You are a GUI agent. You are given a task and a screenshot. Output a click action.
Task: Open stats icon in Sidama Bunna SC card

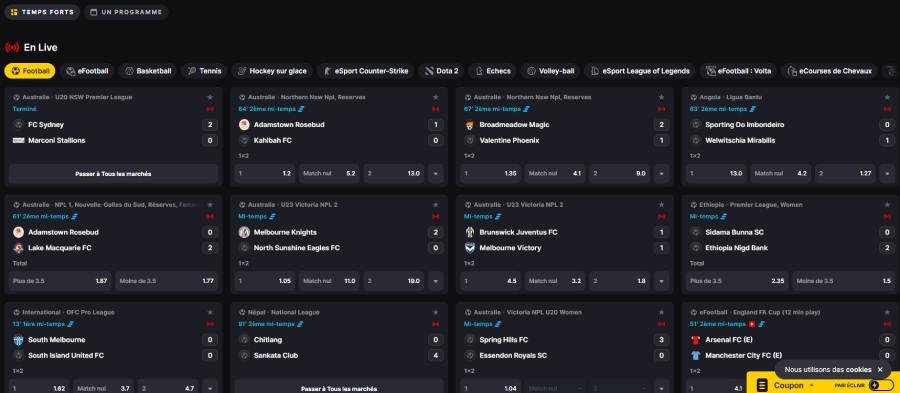click(x=724, y=216)
